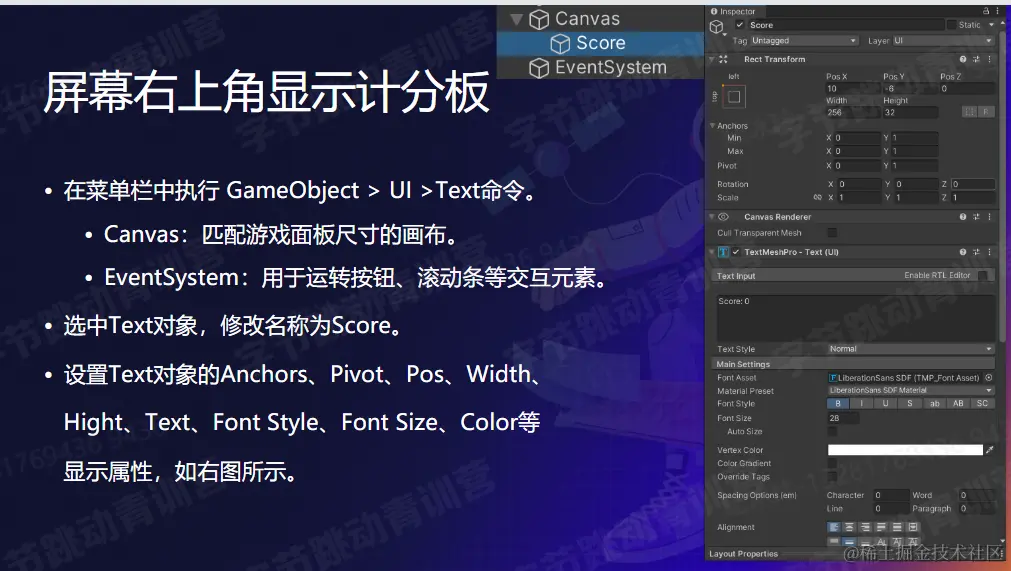
Task: Open Canvas Renderer help reference icon
Action: point(963,217)
